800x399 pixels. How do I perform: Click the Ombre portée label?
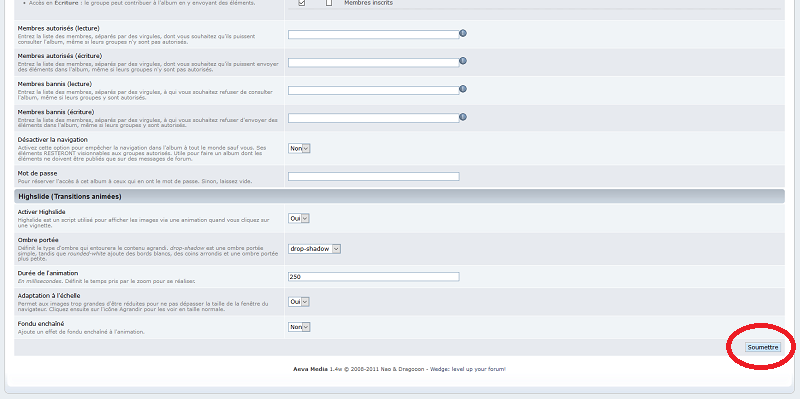click(x=38, y=240)
